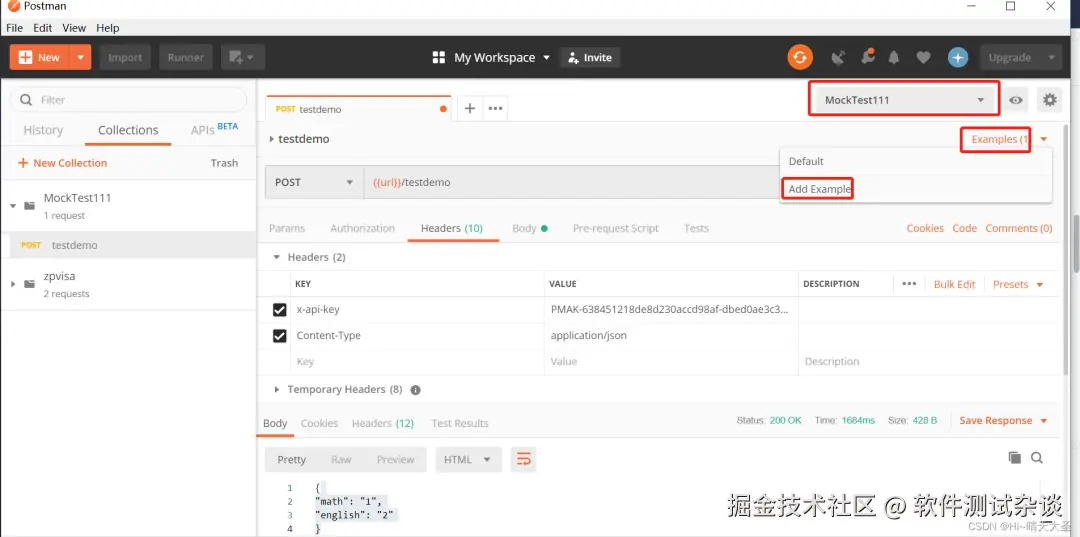Screen dimensions: 1080x537
Task: Click the Runner button
Action: (x=185, y=58)
